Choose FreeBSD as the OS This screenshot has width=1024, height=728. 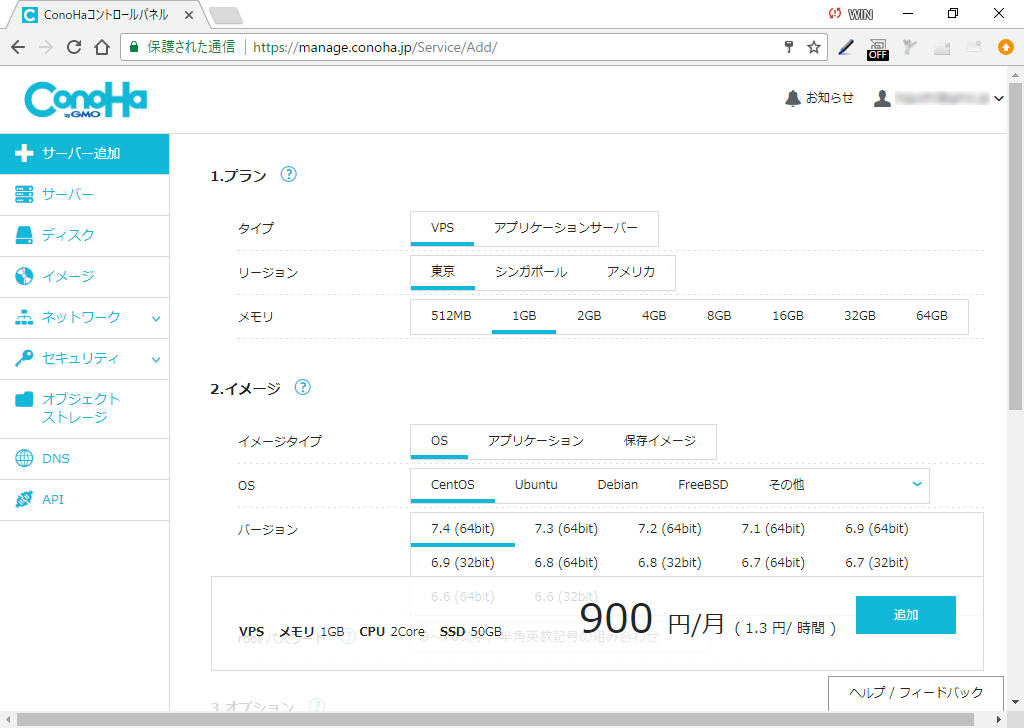(x=703, y=484)
